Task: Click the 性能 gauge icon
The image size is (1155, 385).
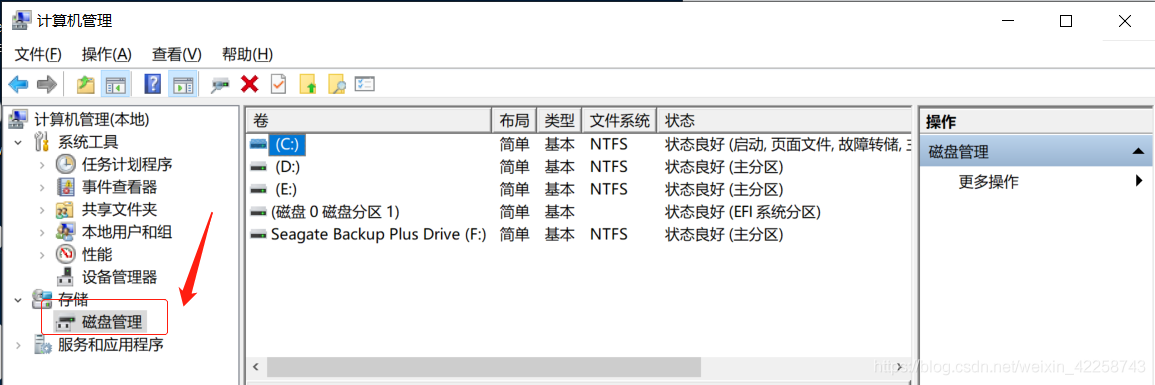Action: pyautogui.click(x=66, y=255)
